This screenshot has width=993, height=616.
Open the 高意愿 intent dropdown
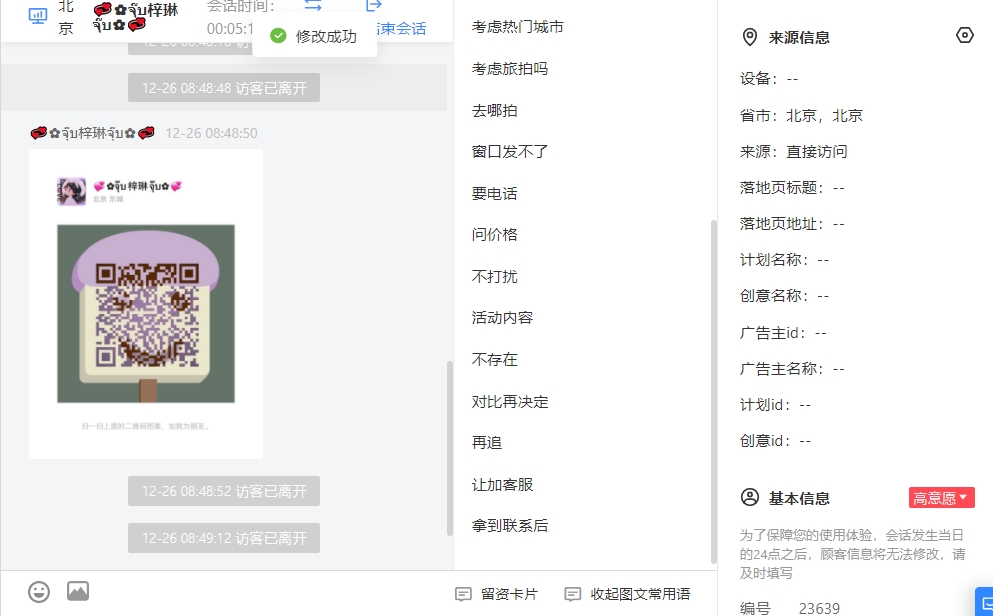point(941,498)
